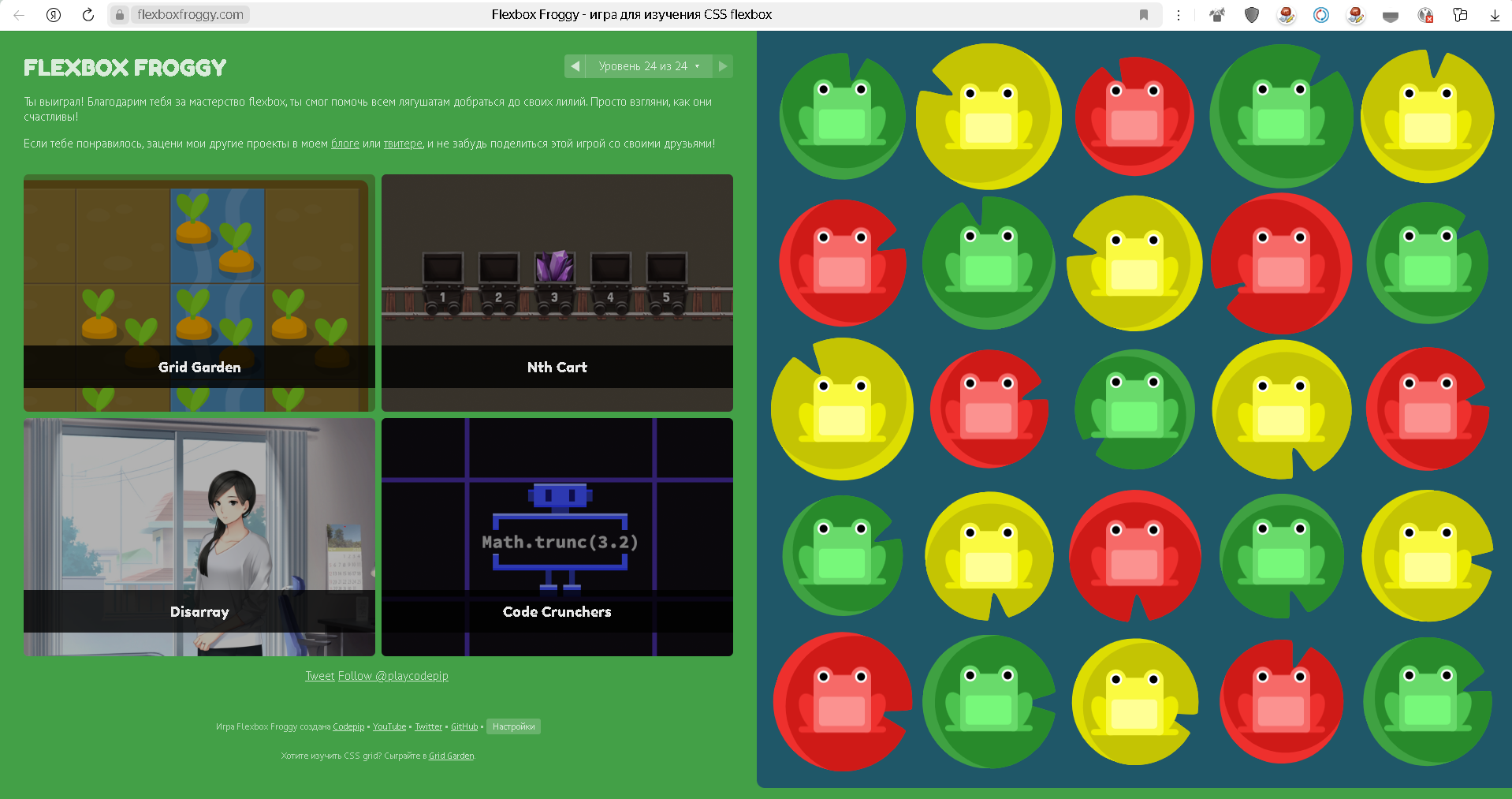1512x799 pixels.
Task: Click the FLEXBOX FROGGY logo title
Action: pyautogui.click(x=125, y=68)
